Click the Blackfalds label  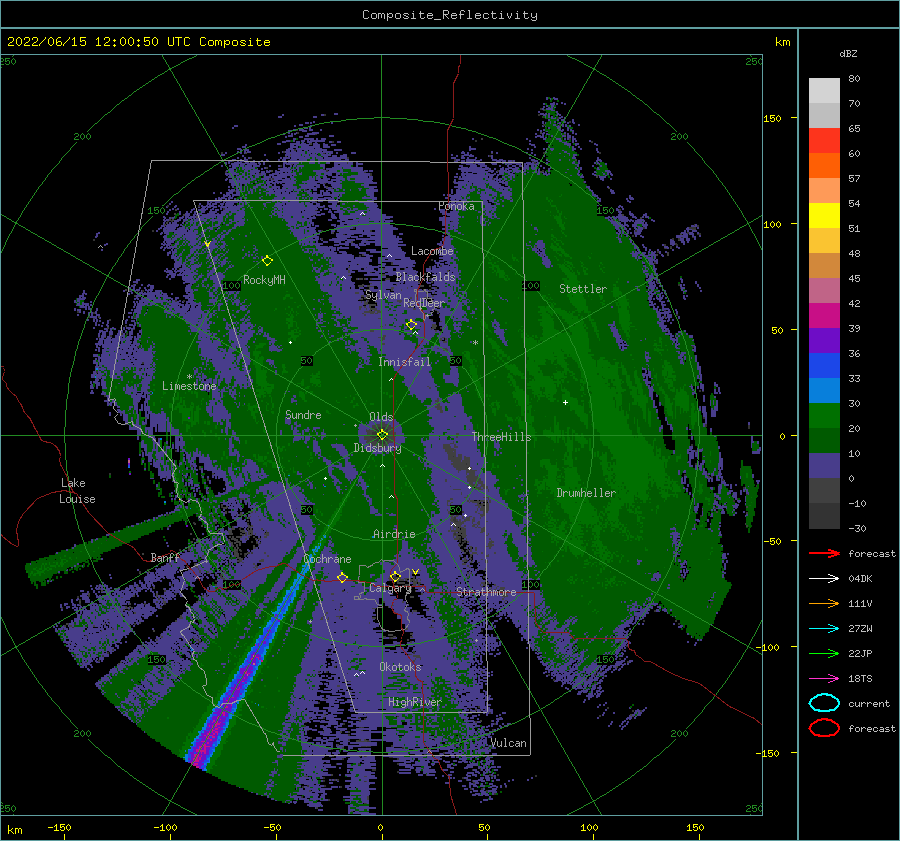coord(425,277)
